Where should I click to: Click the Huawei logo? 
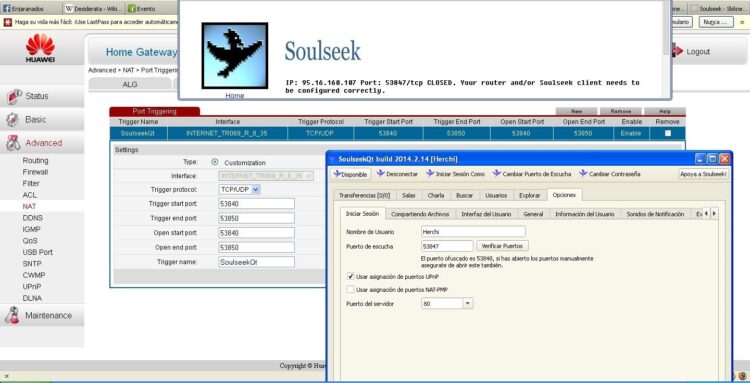41,48
